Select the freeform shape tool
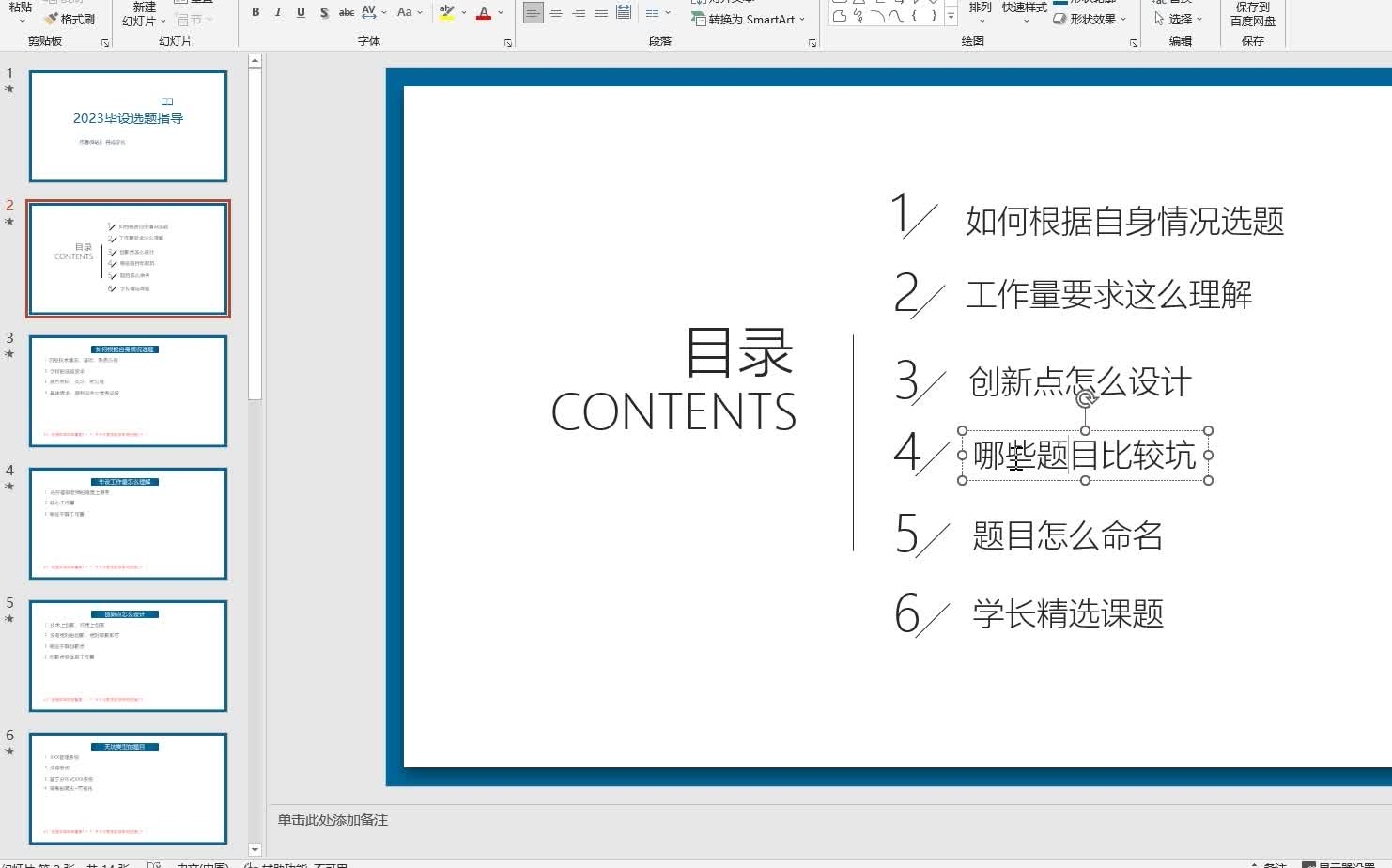Viewport: 1392px width, 868px height. [x=840, y=15]
